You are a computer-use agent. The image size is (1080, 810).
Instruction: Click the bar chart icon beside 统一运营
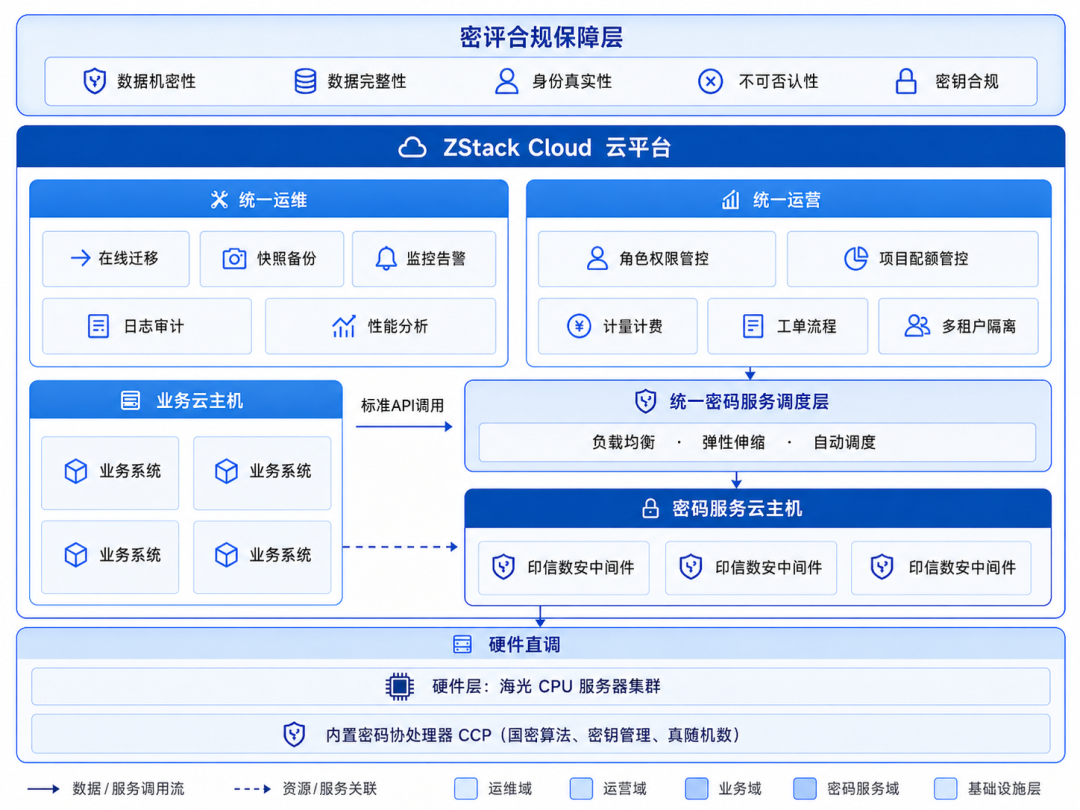coord(731,200)
